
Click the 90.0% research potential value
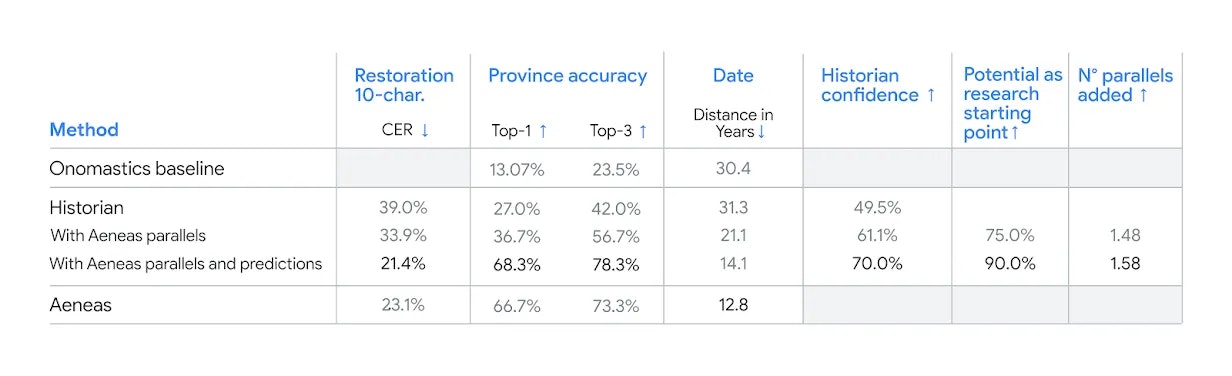[x=1008, y=264]
